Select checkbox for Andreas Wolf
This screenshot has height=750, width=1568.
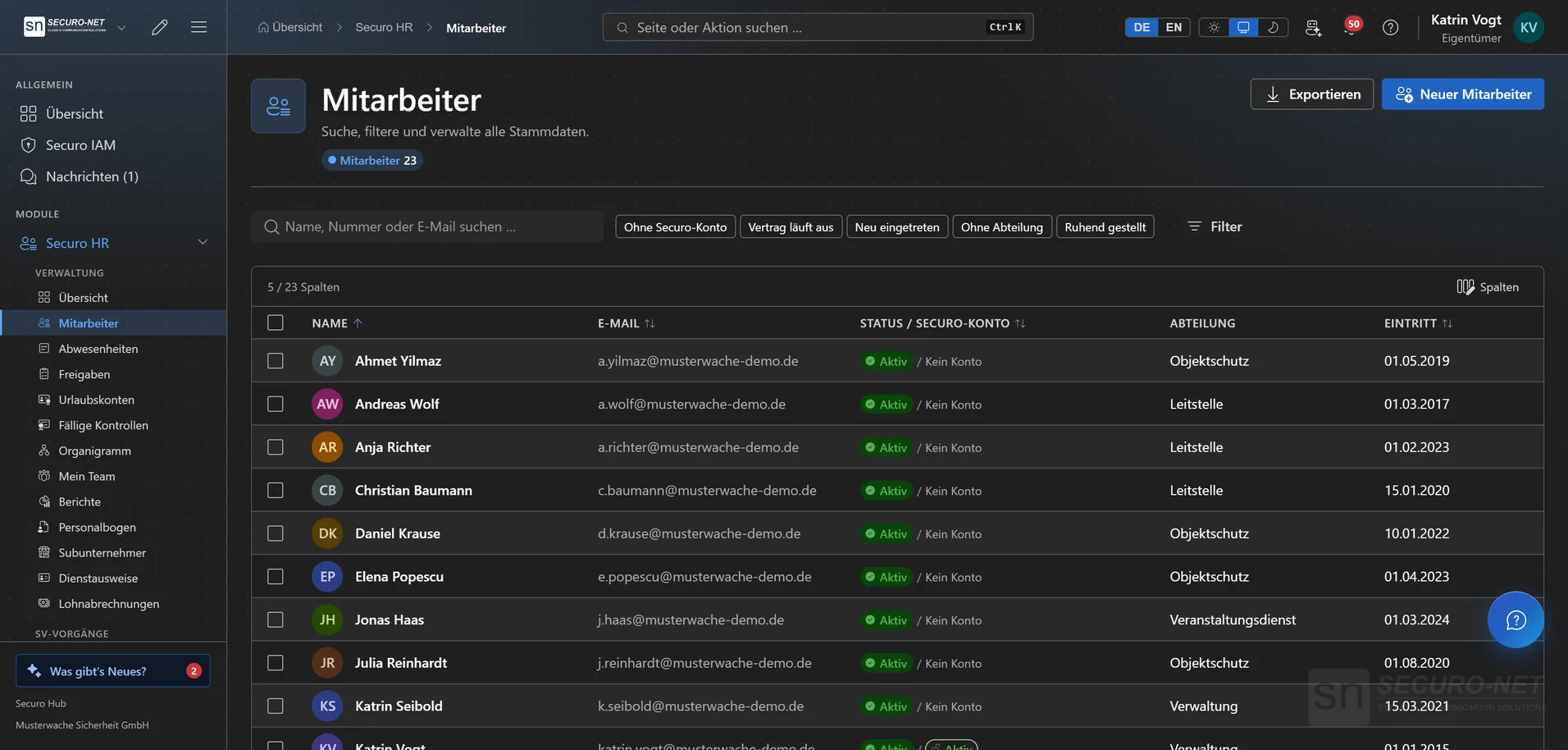276,404
